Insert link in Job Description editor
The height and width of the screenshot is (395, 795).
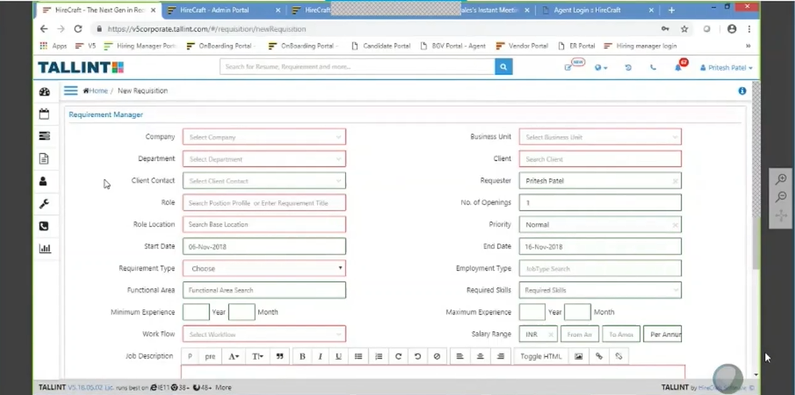[x=599, y=356]
